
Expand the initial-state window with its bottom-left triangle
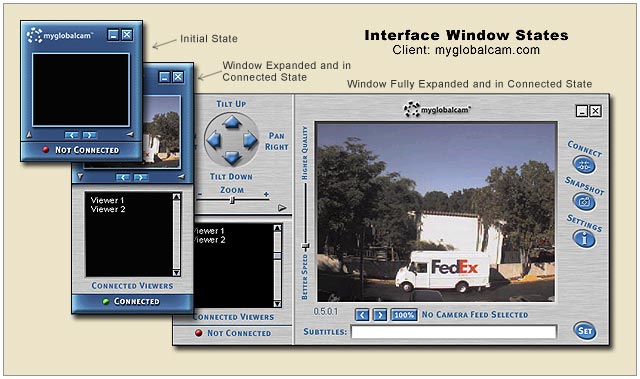(x=29, y=134)
